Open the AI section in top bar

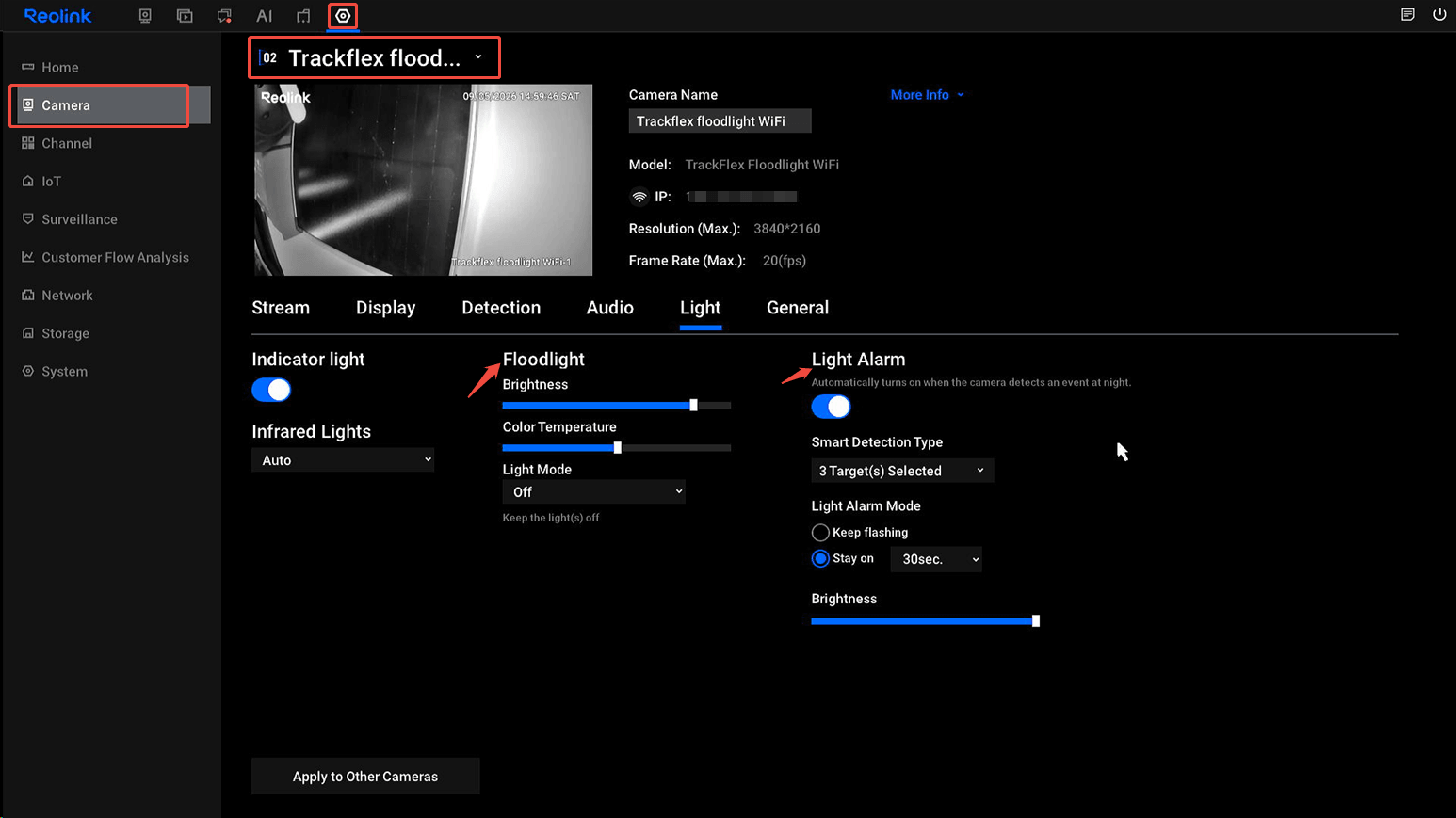(x=264, y=16)
